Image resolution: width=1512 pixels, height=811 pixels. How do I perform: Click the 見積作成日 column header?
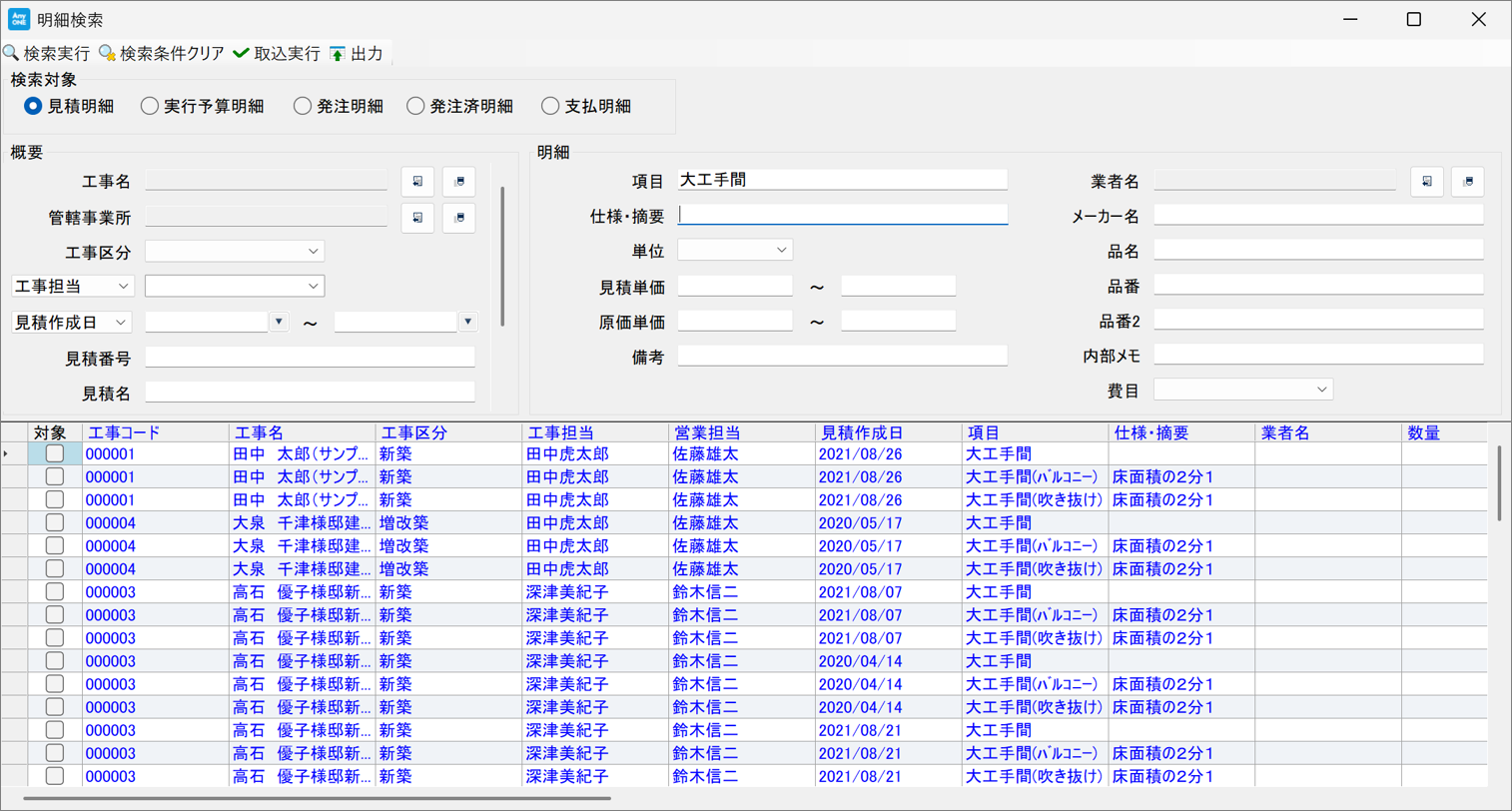[x=861, y=432]
